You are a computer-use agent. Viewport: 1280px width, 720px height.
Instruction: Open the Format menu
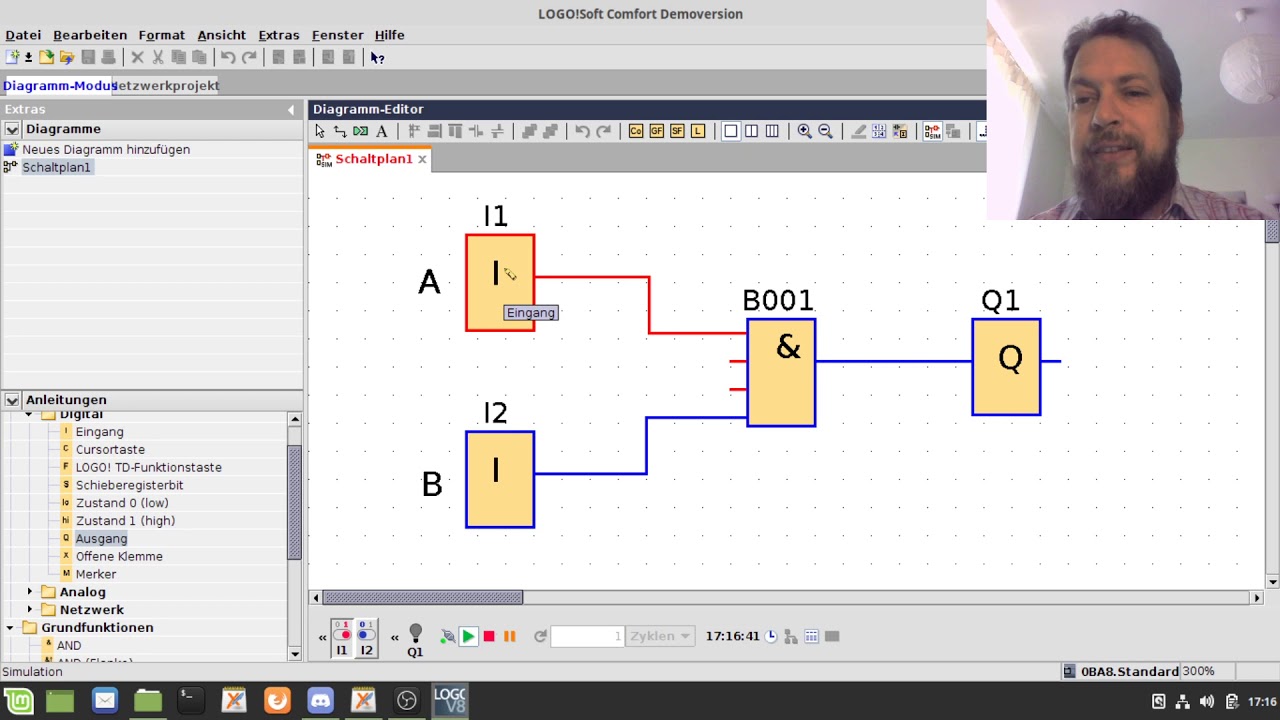click(x=161, y=35)
